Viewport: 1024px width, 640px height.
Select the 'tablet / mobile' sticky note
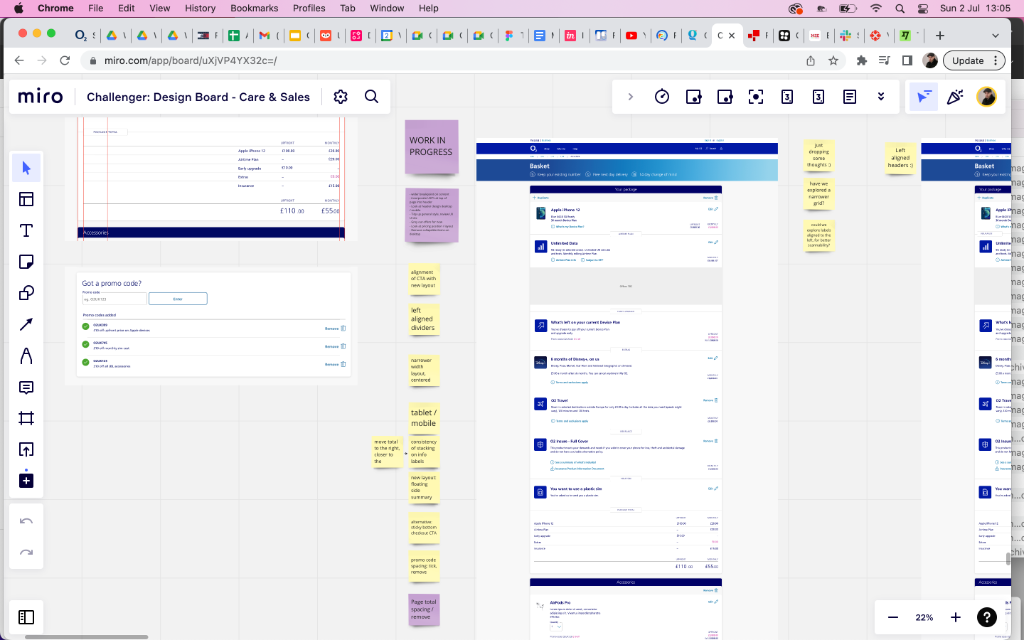[x=423, y=418]
